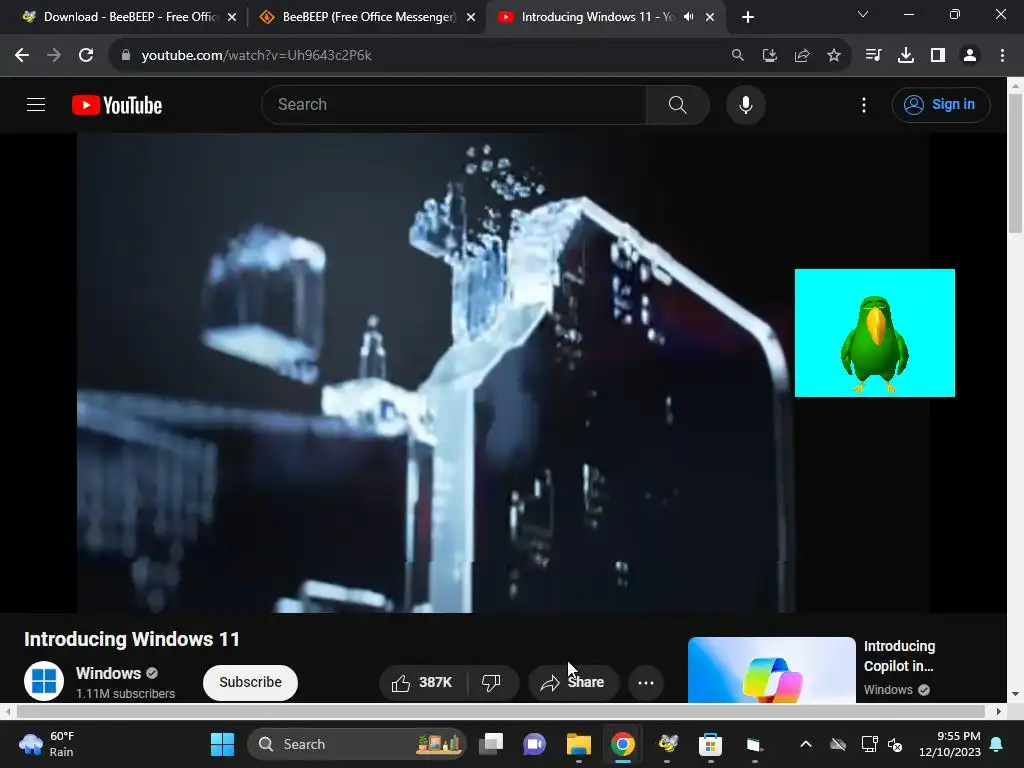This screenshot has height=768, width=1024.
Task: Open the weather widget showing 60°F Rain
Action: (47, 744)
